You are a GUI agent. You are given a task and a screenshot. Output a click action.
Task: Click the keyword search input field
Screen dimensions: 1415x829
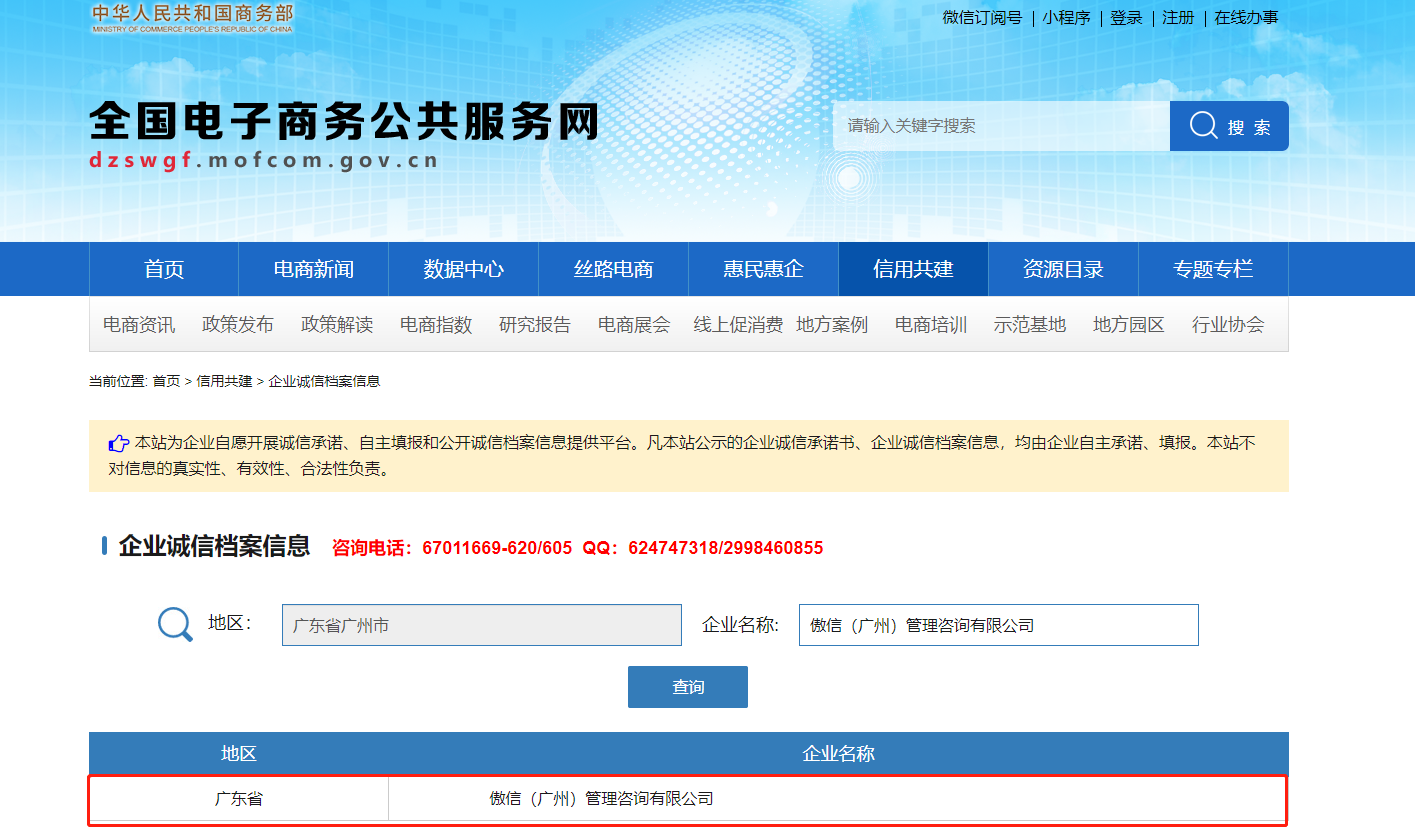[x=1001, y=126]
